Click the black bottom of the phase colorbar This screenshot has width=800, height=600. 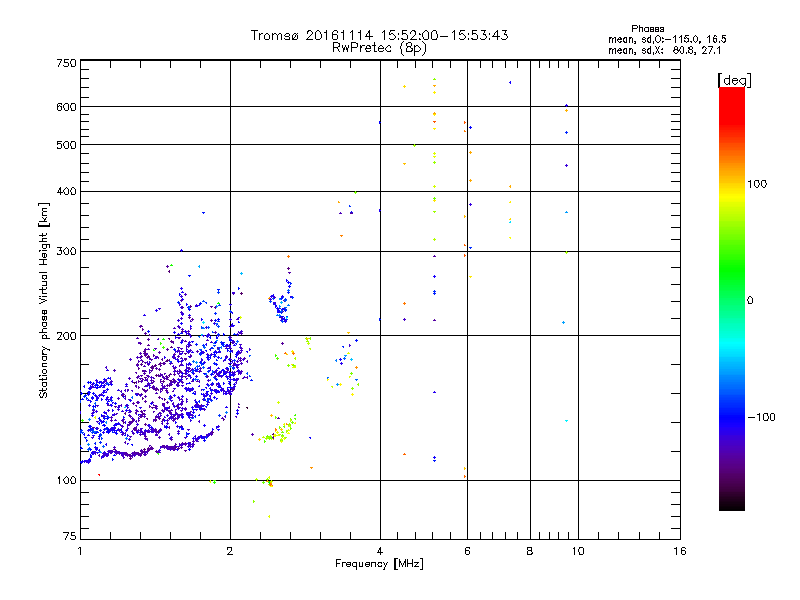pyautogui.click(x=732, y=503)
